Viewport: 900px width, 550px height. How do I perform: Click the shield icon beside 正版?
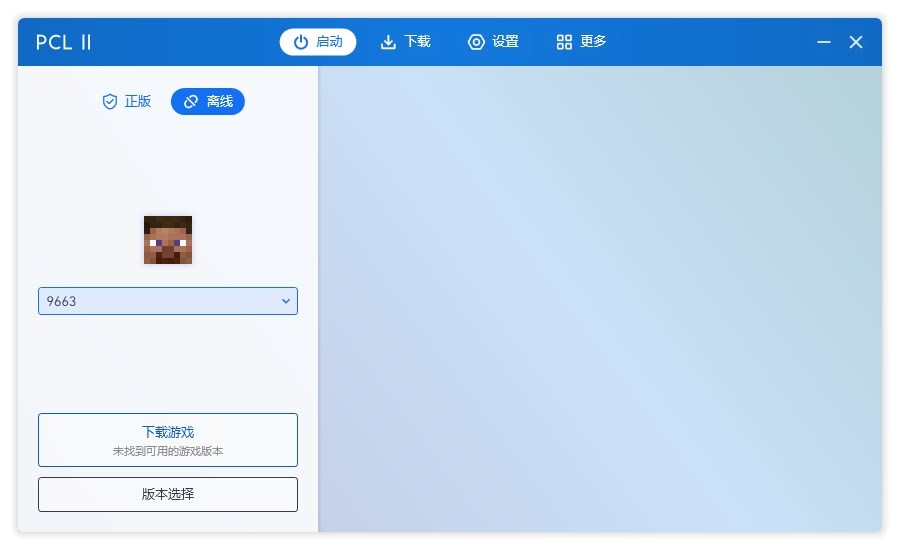tap(110, 102)
